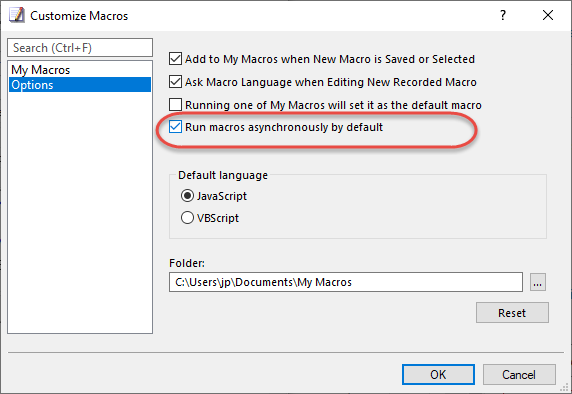Choose VBScript as default language

[187, 218]
